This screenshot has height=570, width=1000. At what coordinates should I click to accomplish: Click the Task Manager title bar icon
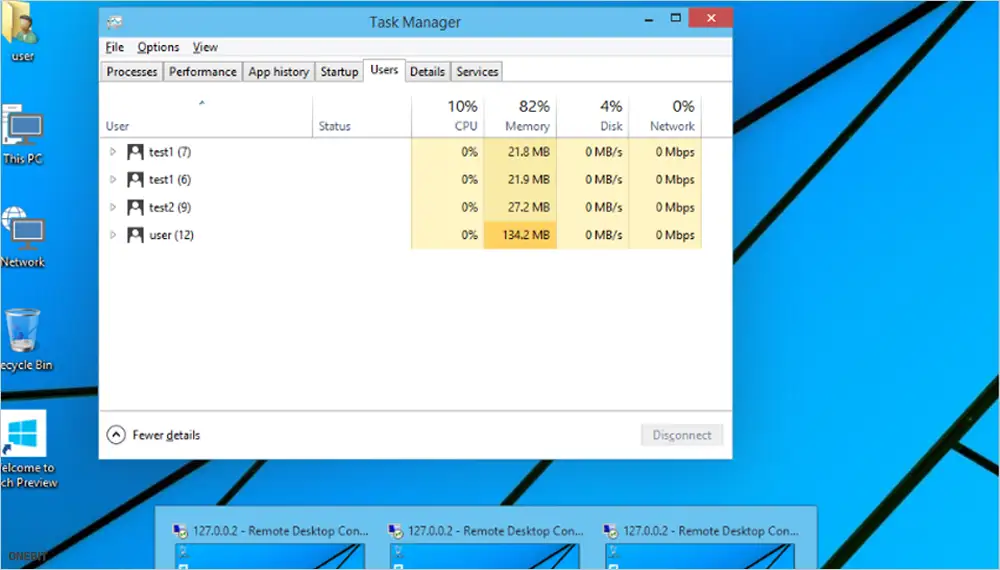(116, 19)
